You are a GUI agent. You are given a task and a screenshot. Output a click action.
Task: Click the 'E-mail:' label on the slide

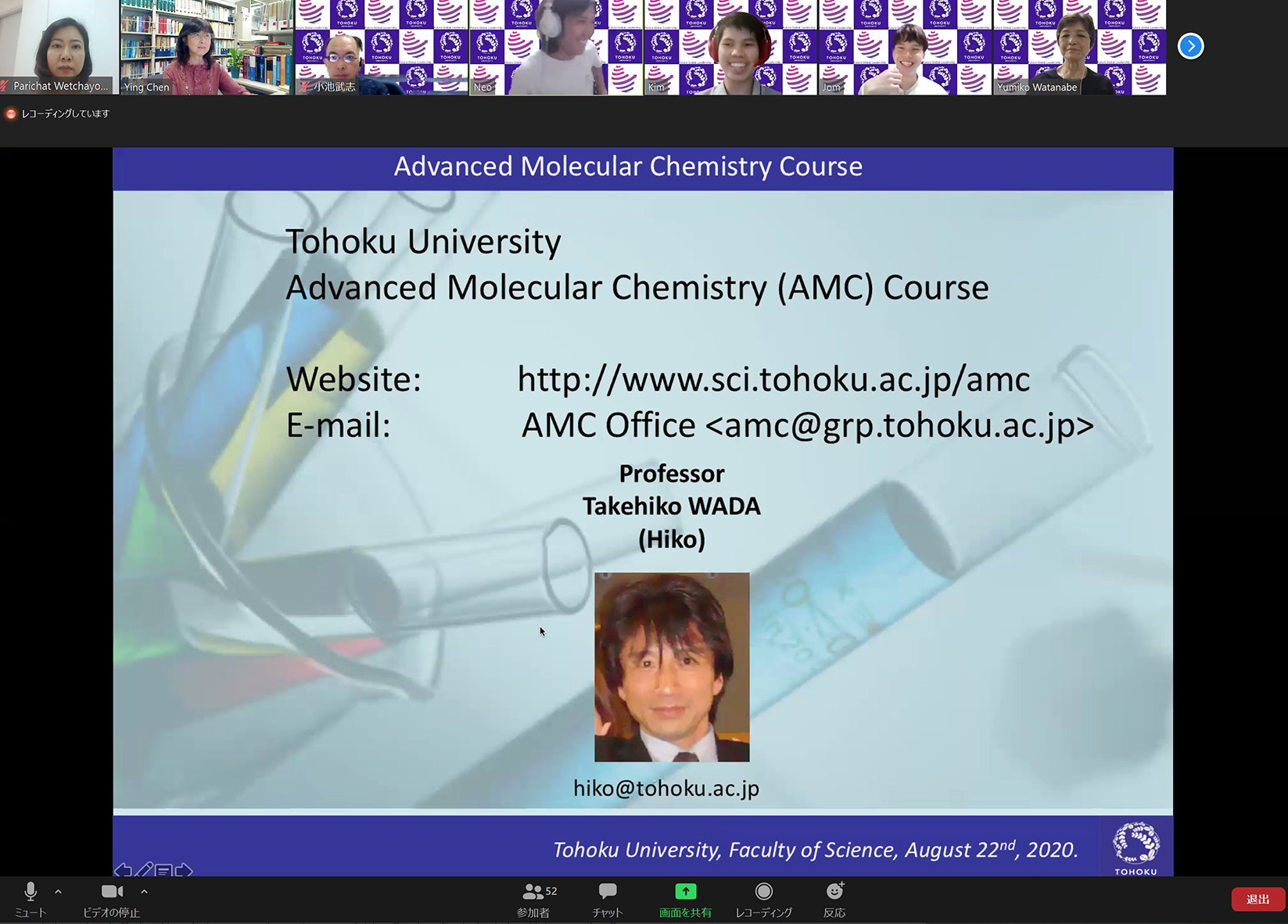338,425
